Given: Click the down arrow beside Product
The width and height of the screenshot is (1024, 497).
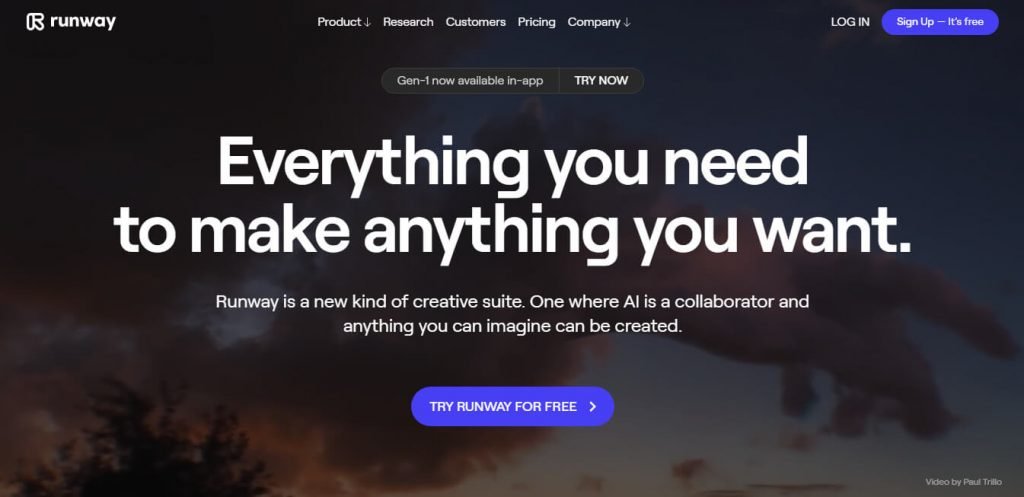Looking at the screenshot, I should coord(367,22).
